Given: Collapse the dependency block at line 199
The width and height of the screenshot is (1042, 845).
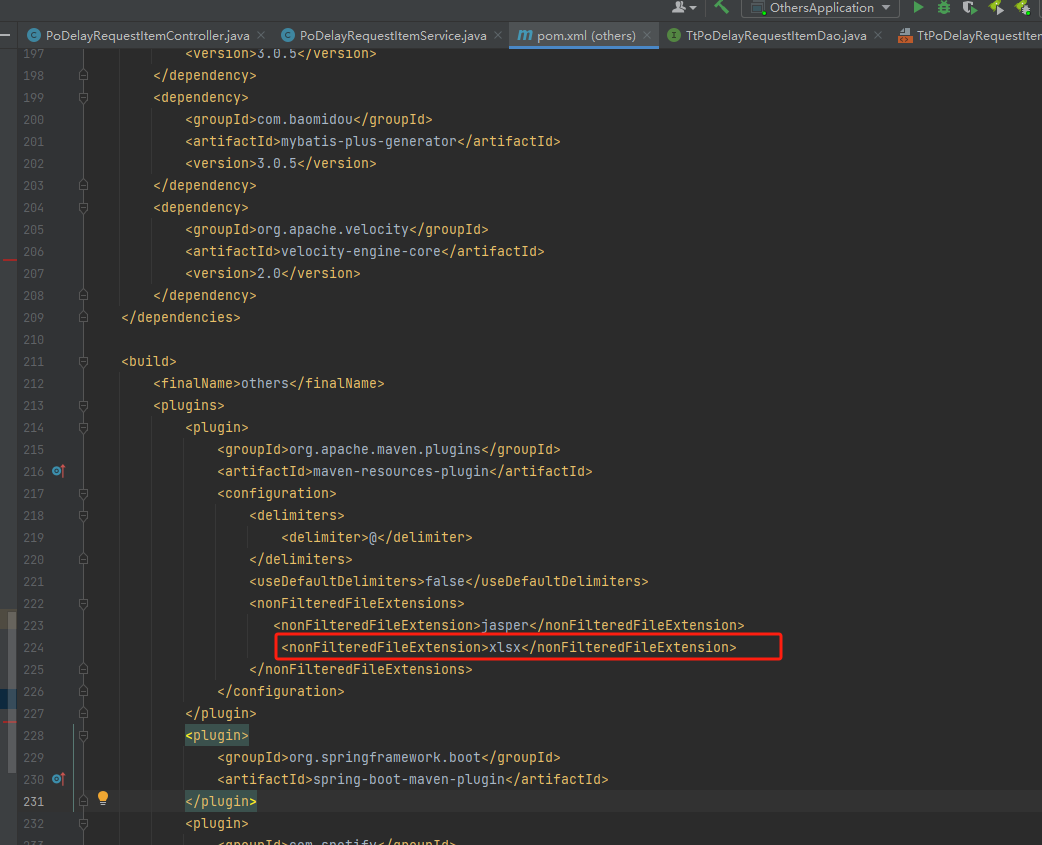Looking at the screenshot, I should (83, 98).
